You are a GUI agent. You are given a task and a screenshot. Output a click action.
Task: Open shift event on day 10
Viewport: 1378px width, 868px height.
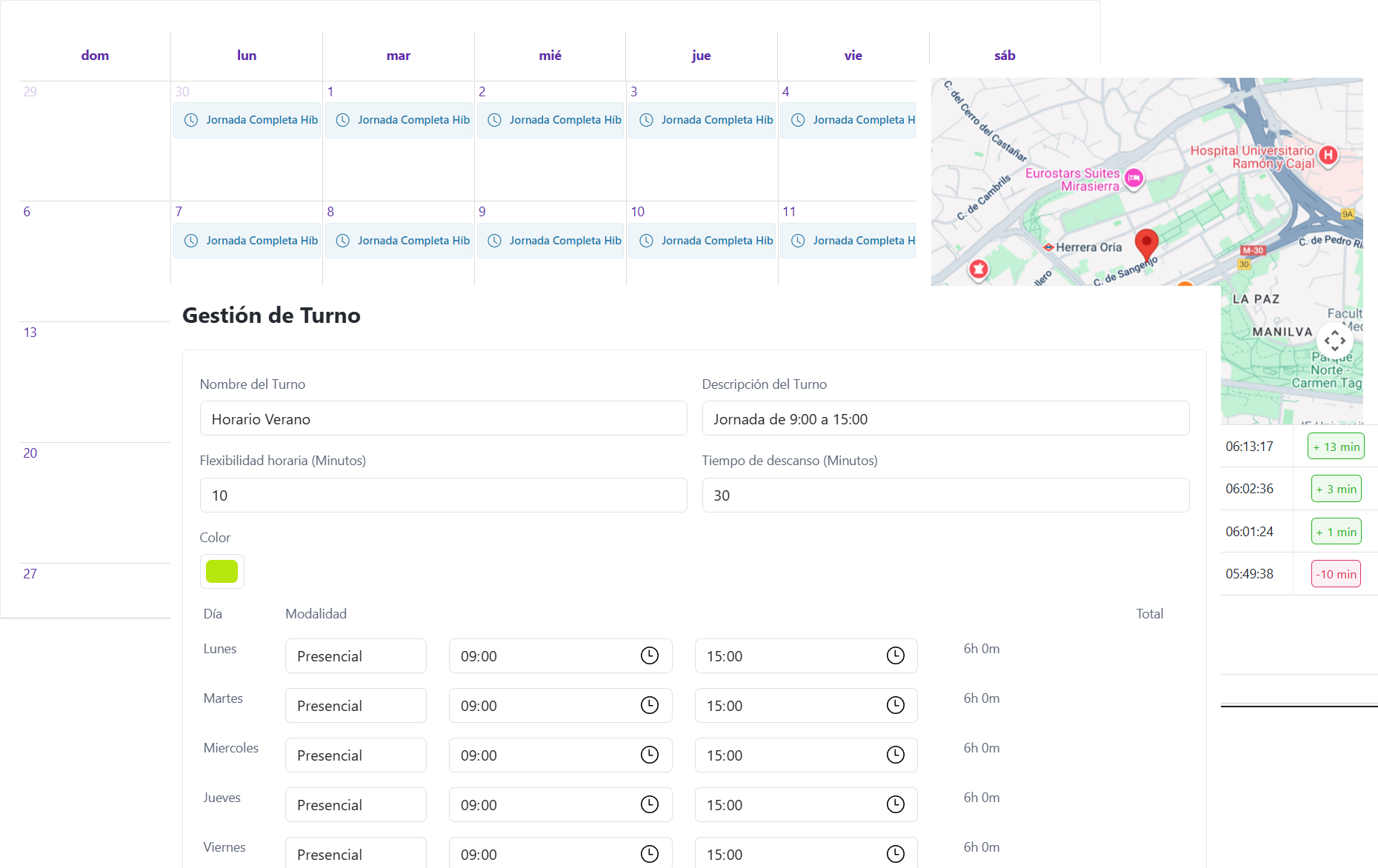702,241
